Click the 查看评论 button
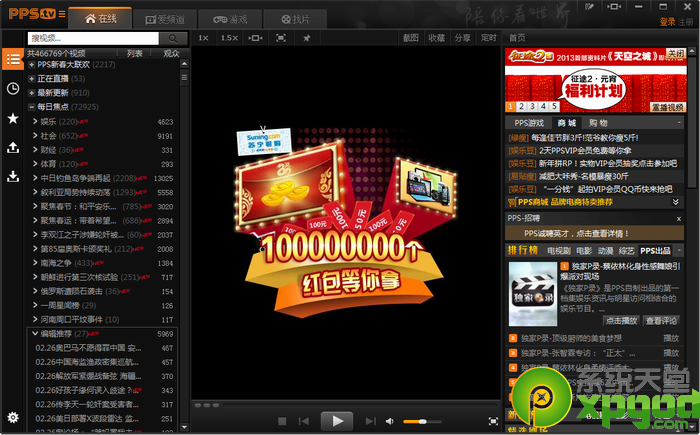 [662, 321]
